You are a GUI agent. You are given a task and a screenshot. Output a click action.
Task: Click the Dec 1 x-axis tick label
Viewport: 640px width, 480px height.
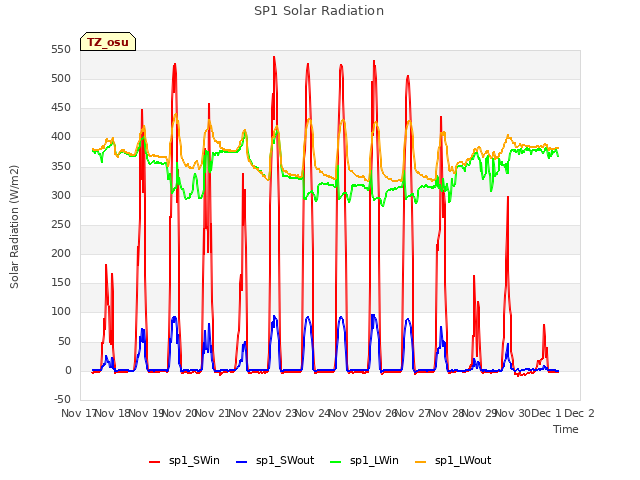click(546, 413)
